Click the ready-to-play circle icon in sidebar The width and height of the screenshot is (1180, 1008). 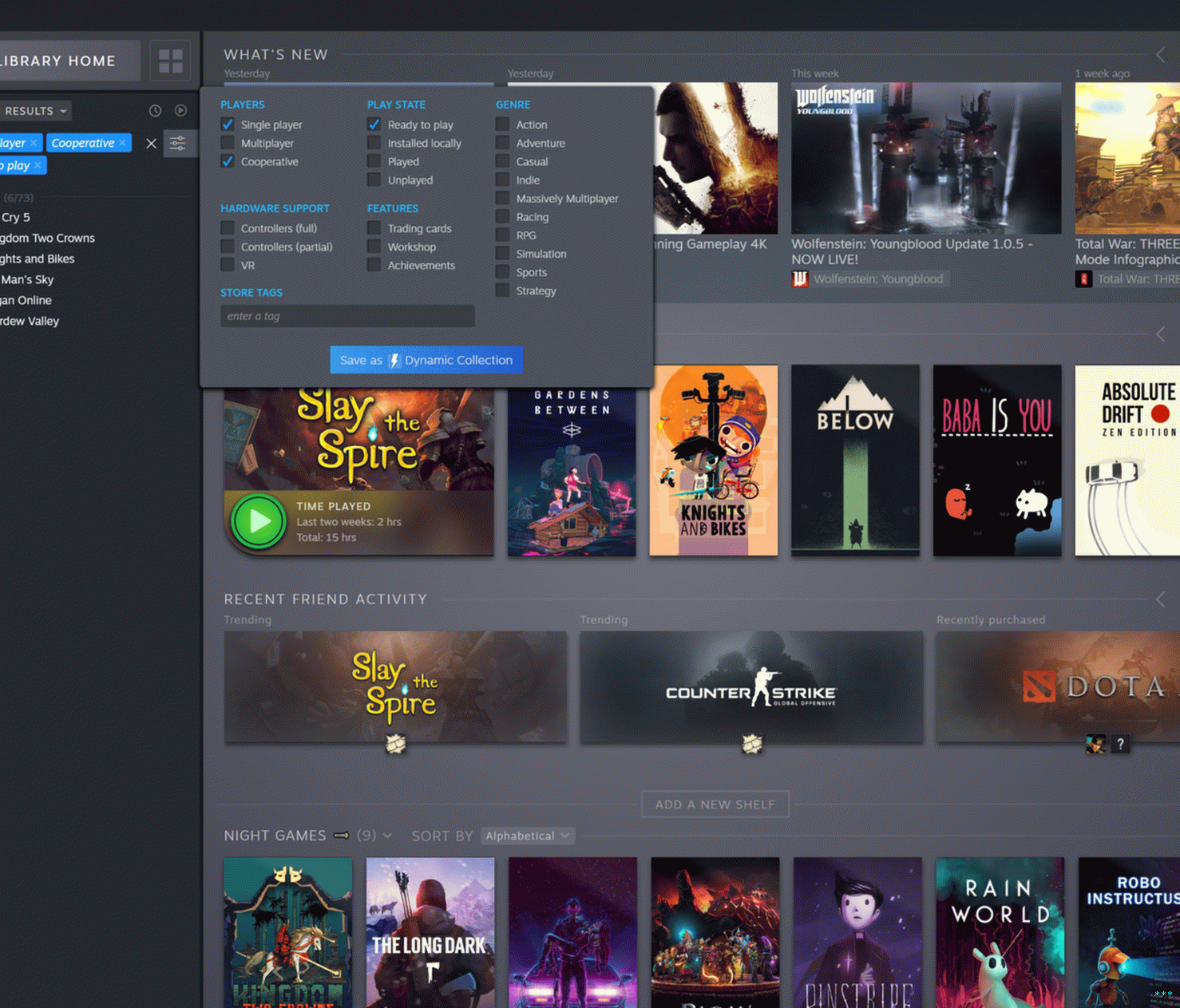(x=181, y=111)
